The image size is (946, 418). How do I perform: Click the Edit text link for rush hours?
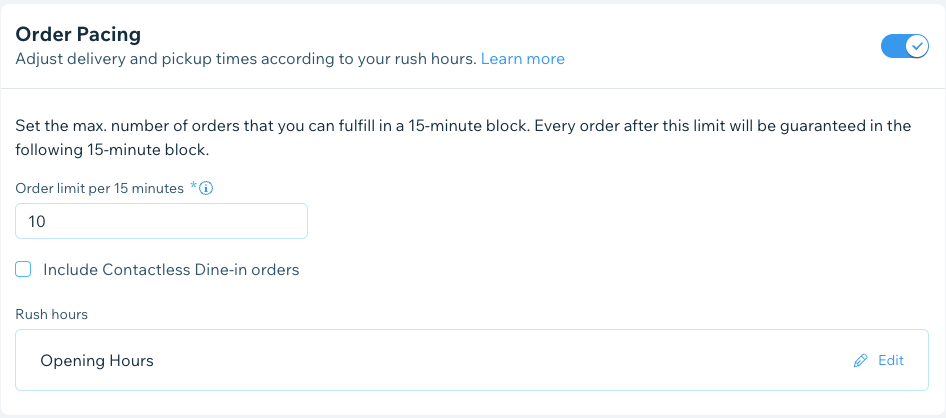[x=891, y=360]
